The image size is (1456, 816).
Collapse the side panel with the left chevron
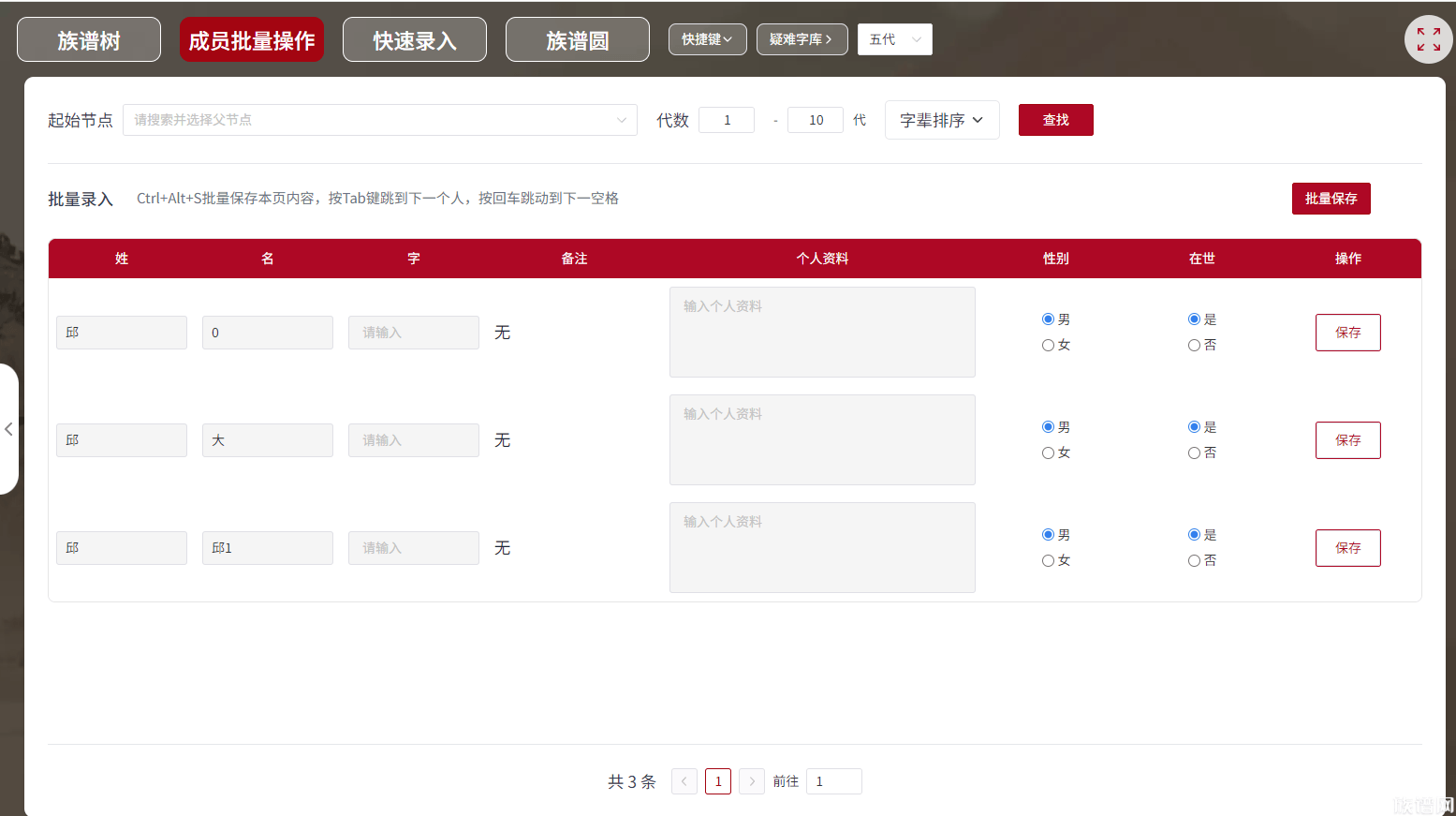click(x=9, y=429)
